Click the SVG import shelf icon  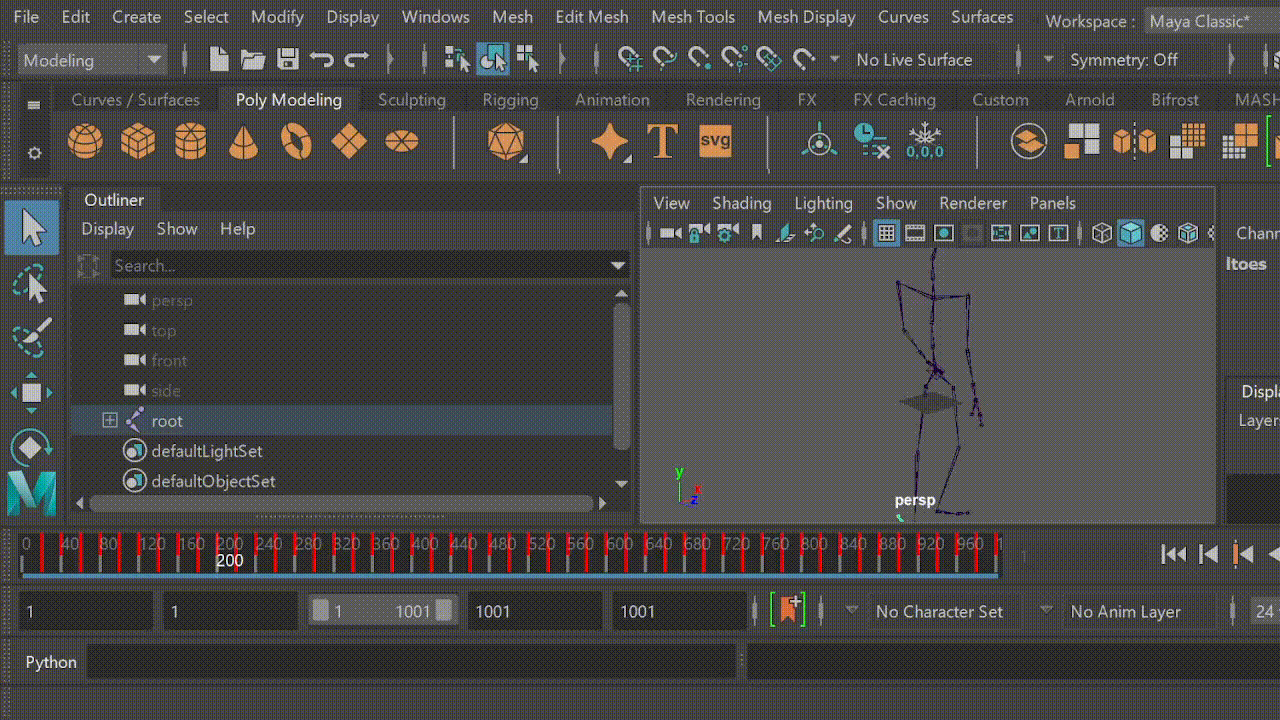[x=715, y=140]
